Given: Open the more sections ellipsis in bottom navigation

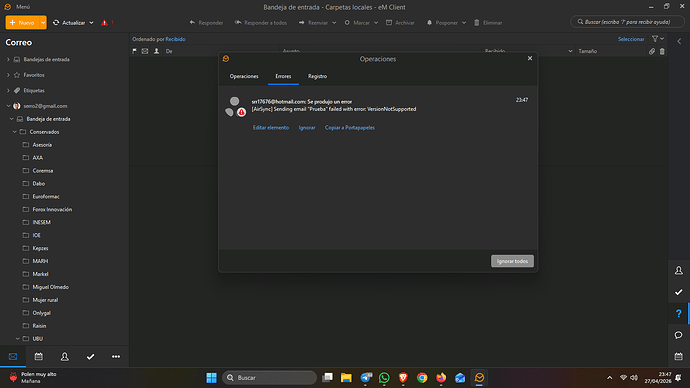Looking at the screenshot, I should [116, 357].
